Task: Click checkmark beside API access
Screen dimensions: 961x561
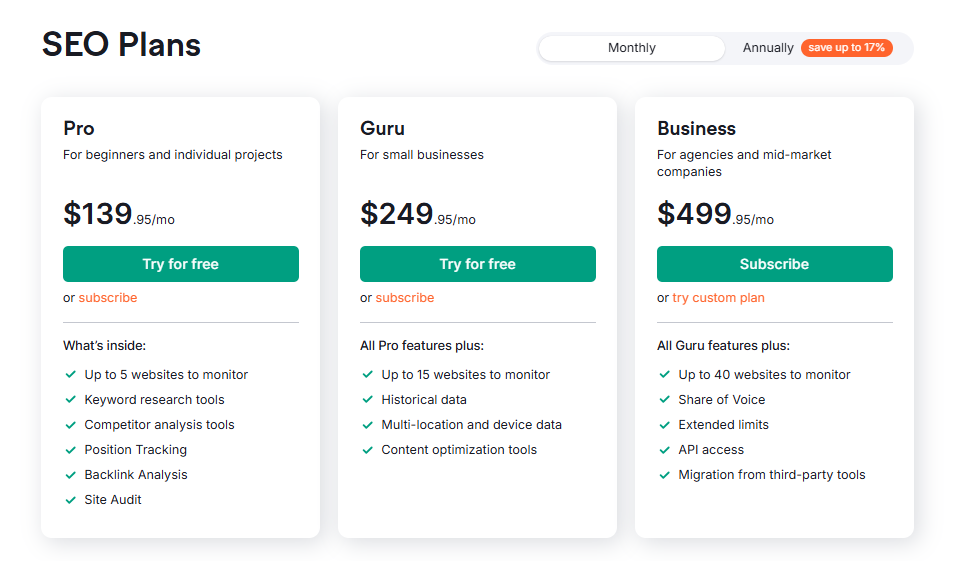Action: click(665, 450)
